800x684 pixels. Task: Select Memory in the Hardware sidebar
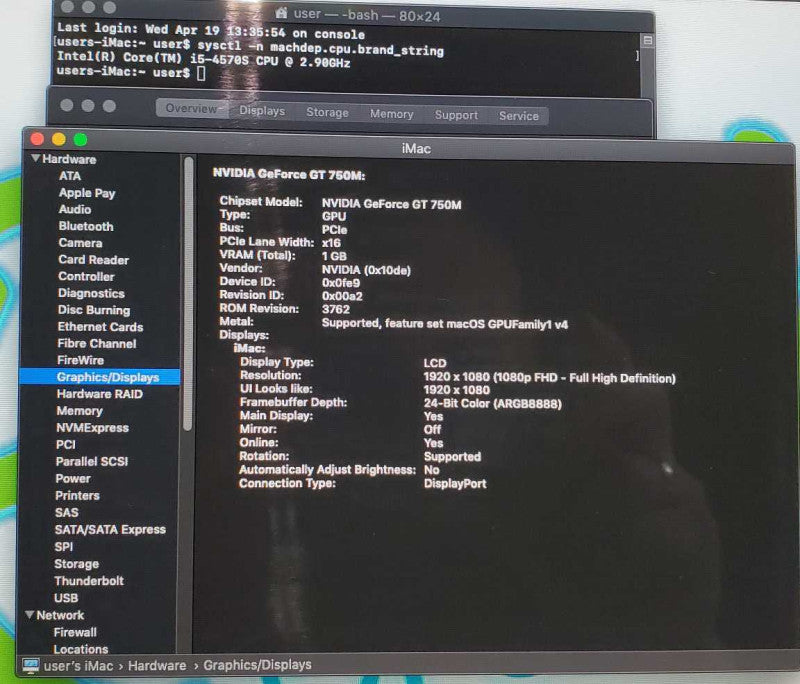pyautogui.click(x=80, y=411)
